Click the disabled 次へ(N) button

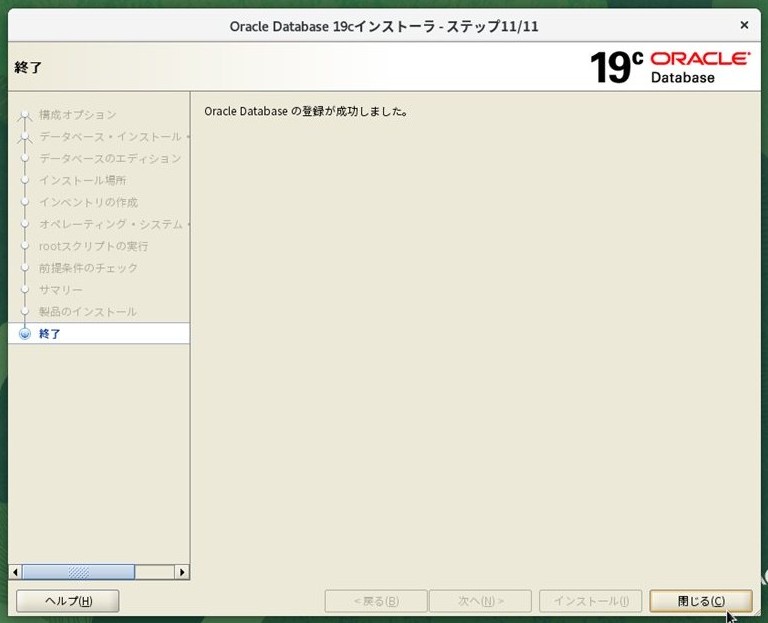[x=480, y=601]
